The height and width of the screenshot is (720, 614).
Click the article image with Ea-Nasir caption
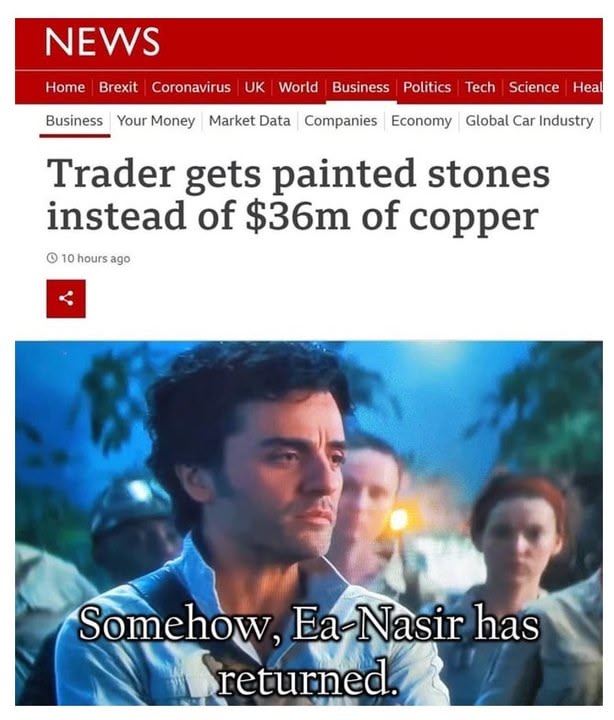[309, 523]
